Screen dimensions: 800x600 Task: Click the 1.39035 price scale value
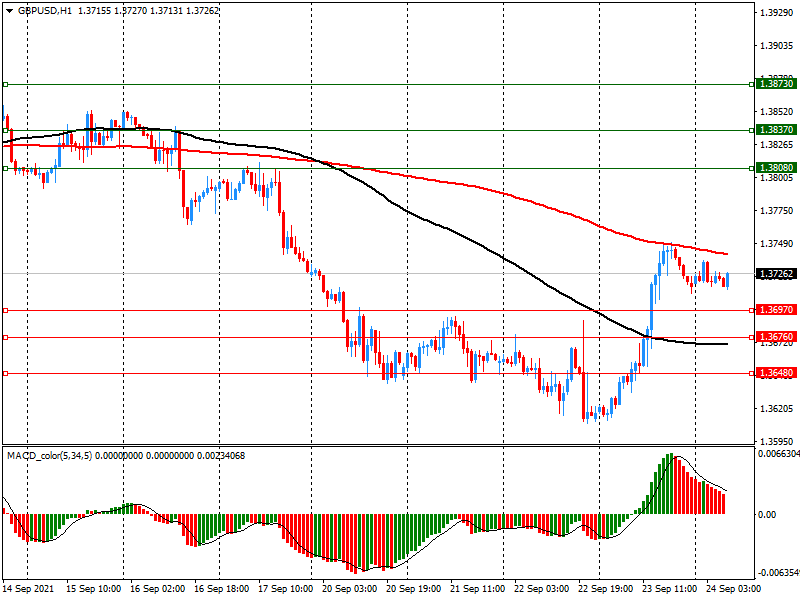777,46
